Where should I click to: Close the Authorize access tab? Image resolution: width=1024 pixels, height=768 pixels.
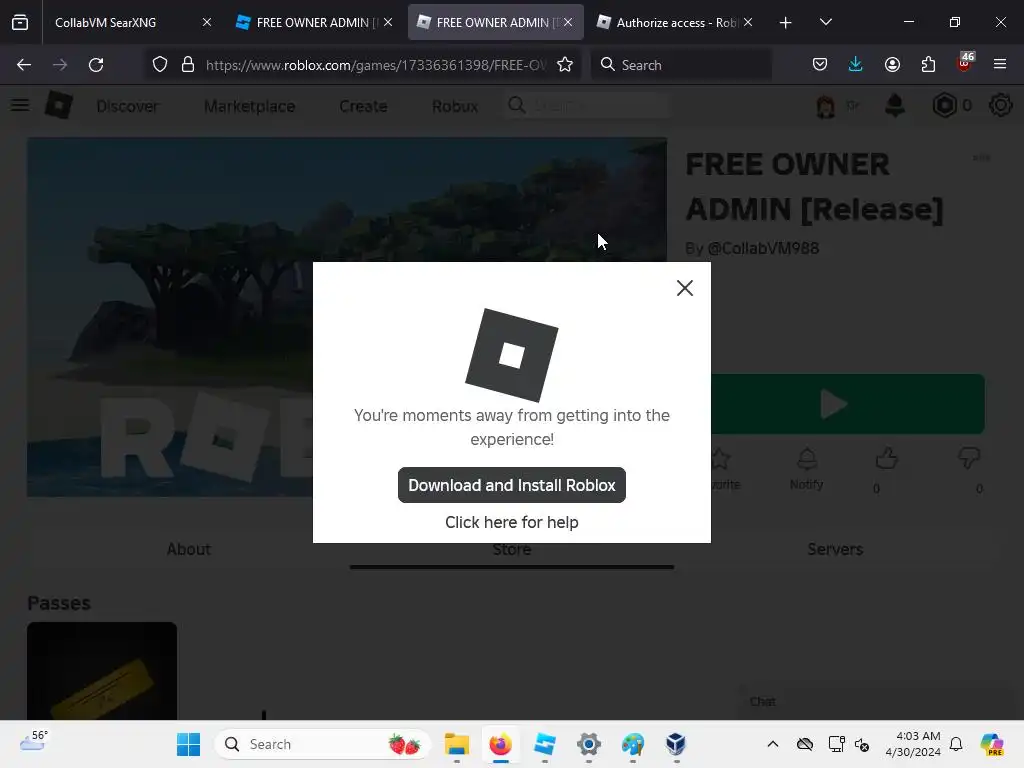[748, 22]
